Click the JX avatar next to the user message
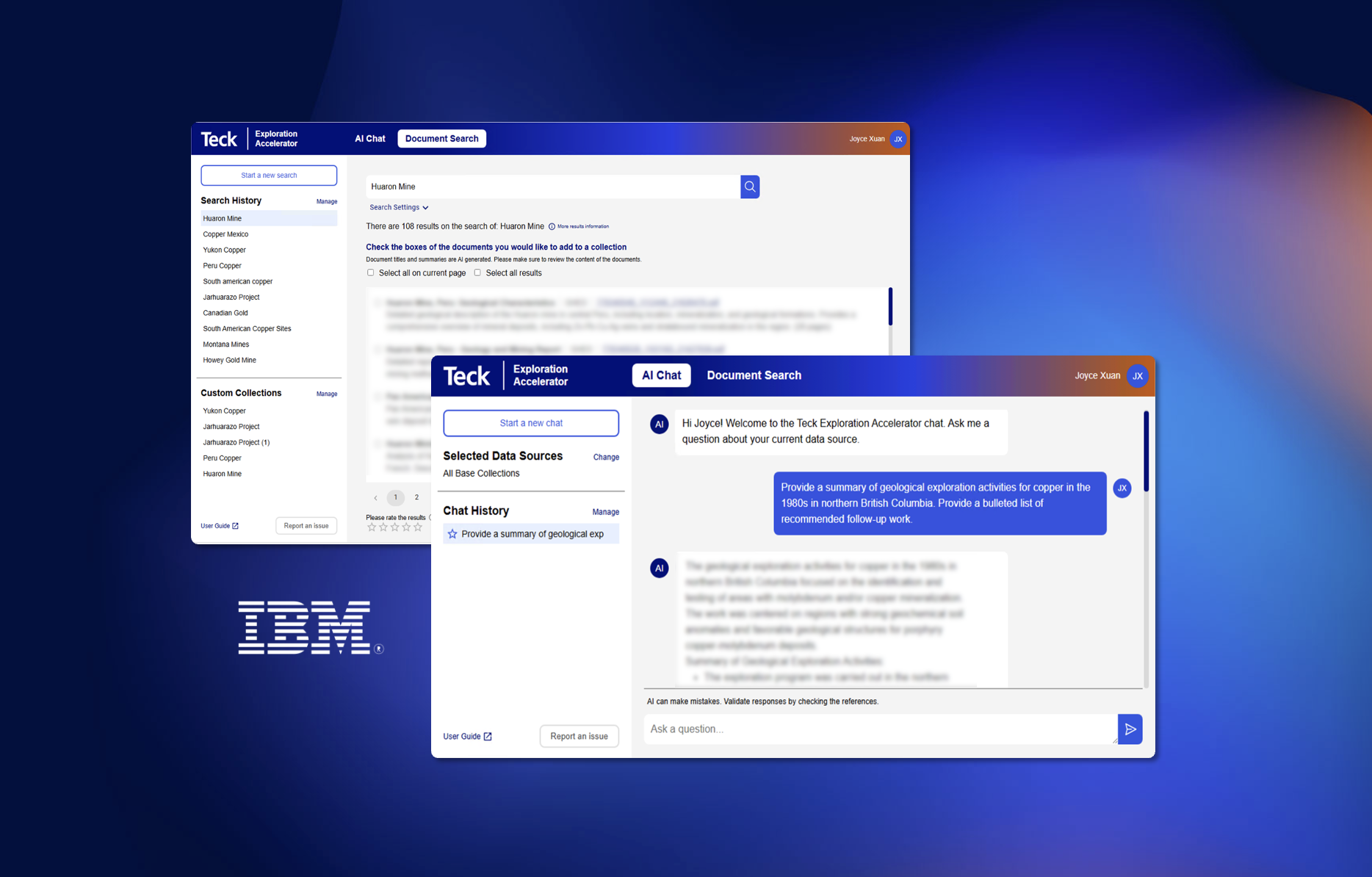The height and width of the screenshot is (877, 1372). (x=1122, y=488)
